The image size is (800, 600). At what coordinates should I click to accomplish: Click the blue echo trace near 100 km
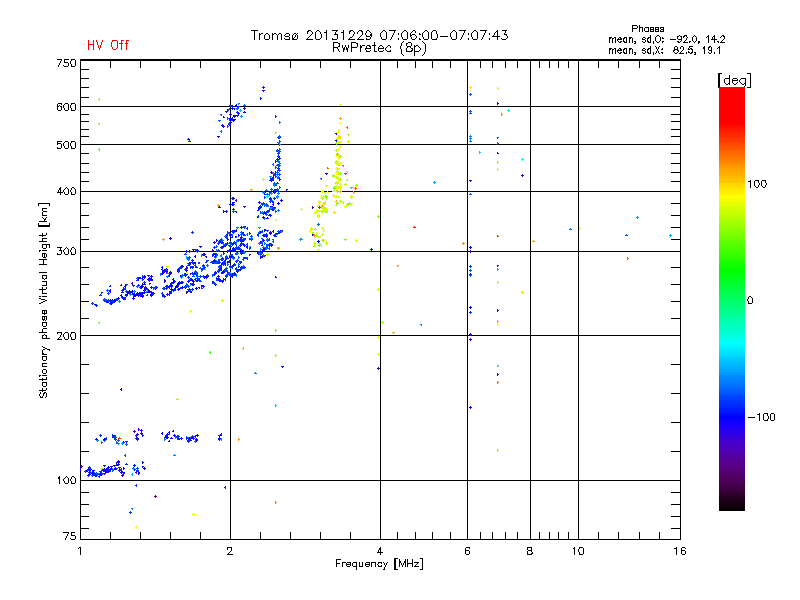click(x=114, y=469)
